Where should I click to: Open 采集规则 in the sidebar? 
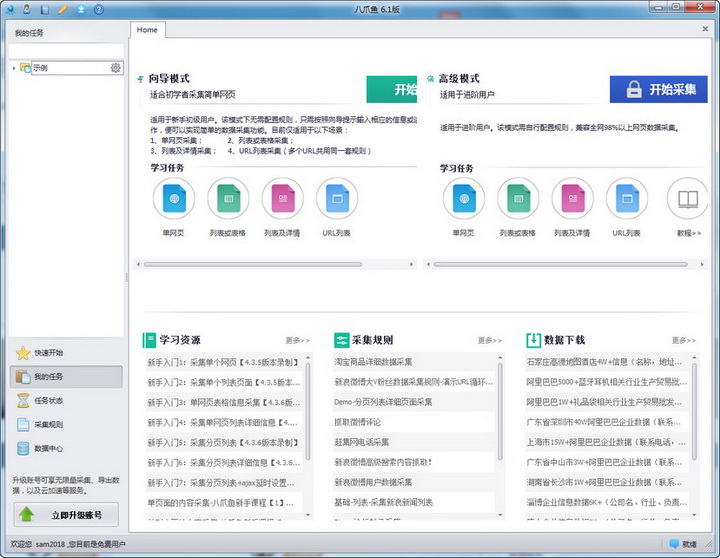[x=66, y=424]
